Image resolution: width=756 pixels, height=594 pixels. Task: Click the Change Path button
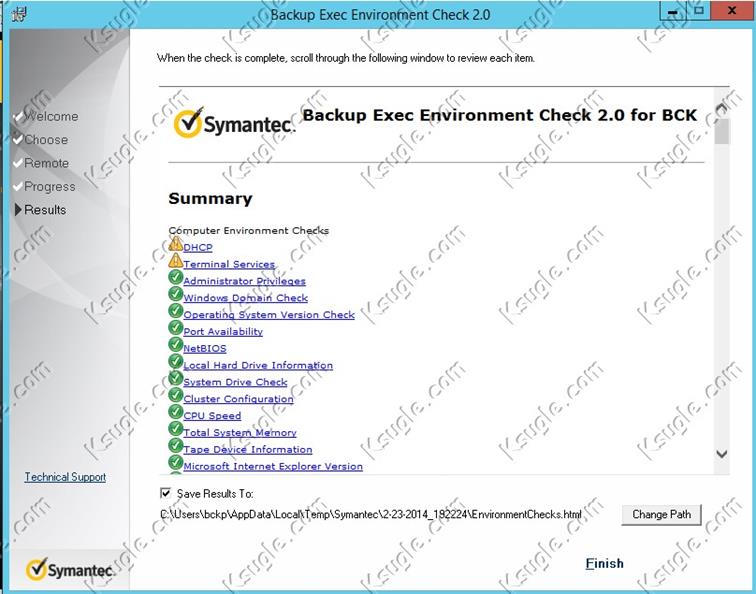(661, 514)
